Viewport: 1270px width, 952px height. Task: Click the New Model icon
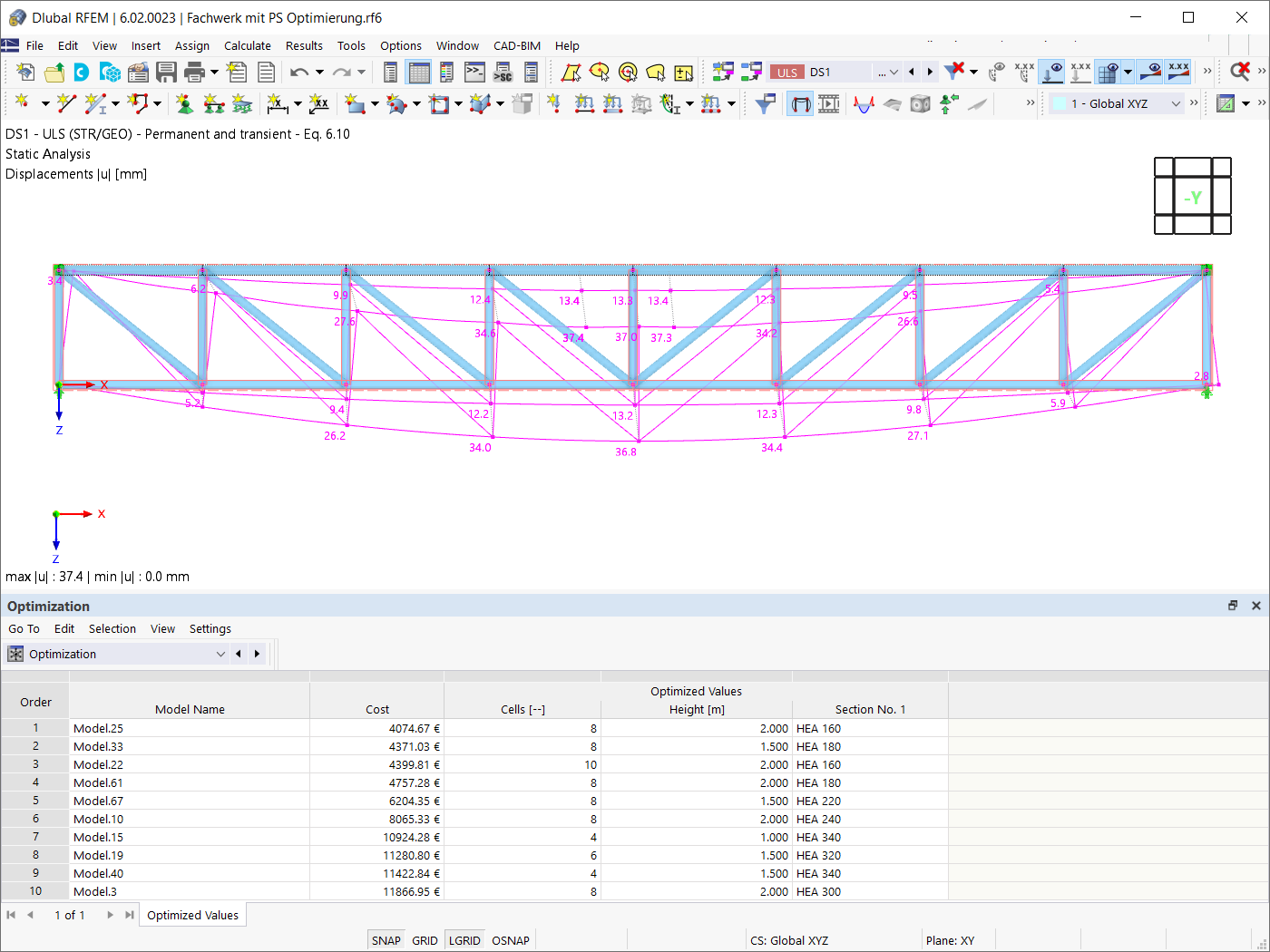click(x=25, y=73)
